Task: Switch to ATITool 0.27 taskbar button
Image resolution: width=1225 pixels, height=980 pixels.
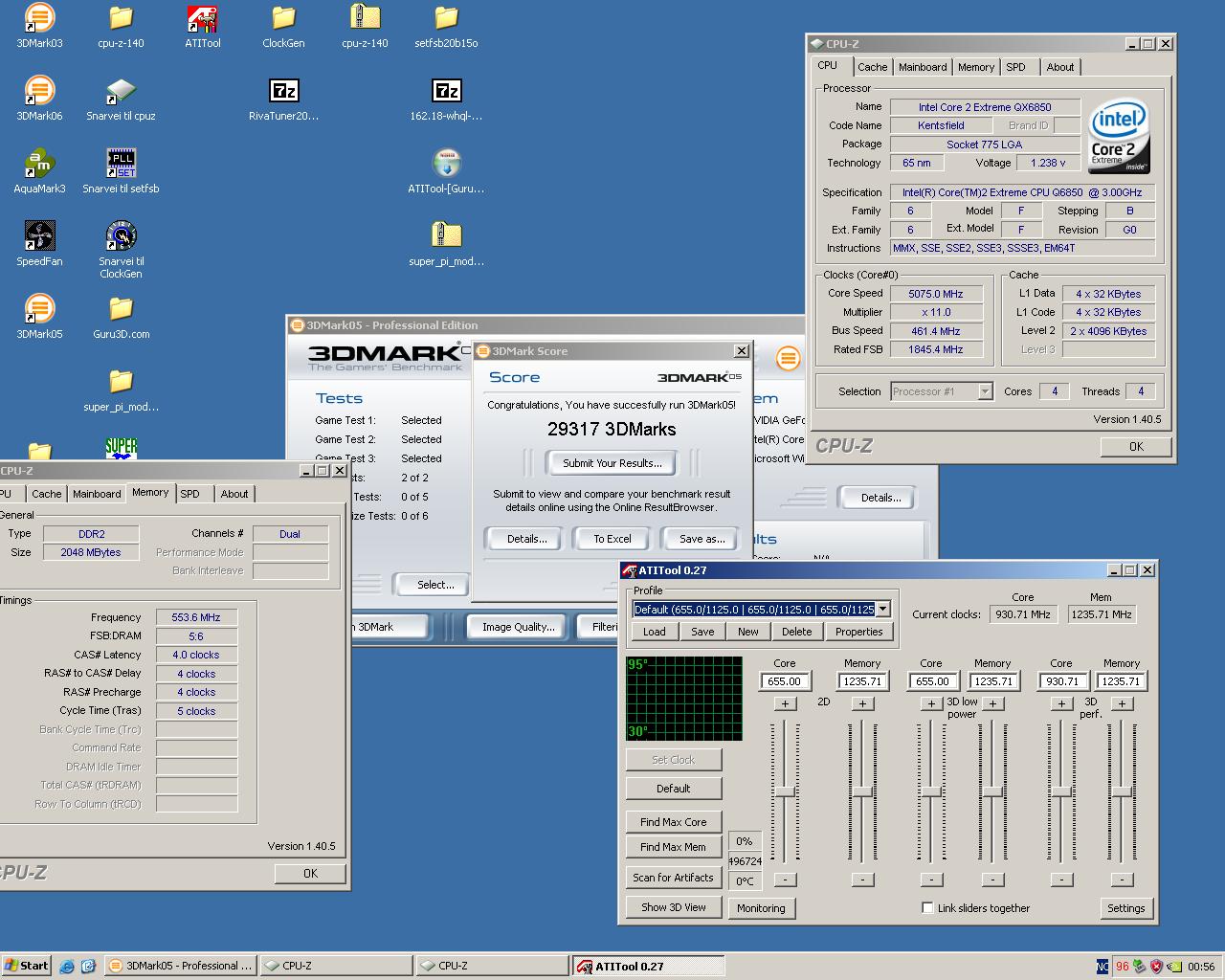Action: click(x=650, y=966)
